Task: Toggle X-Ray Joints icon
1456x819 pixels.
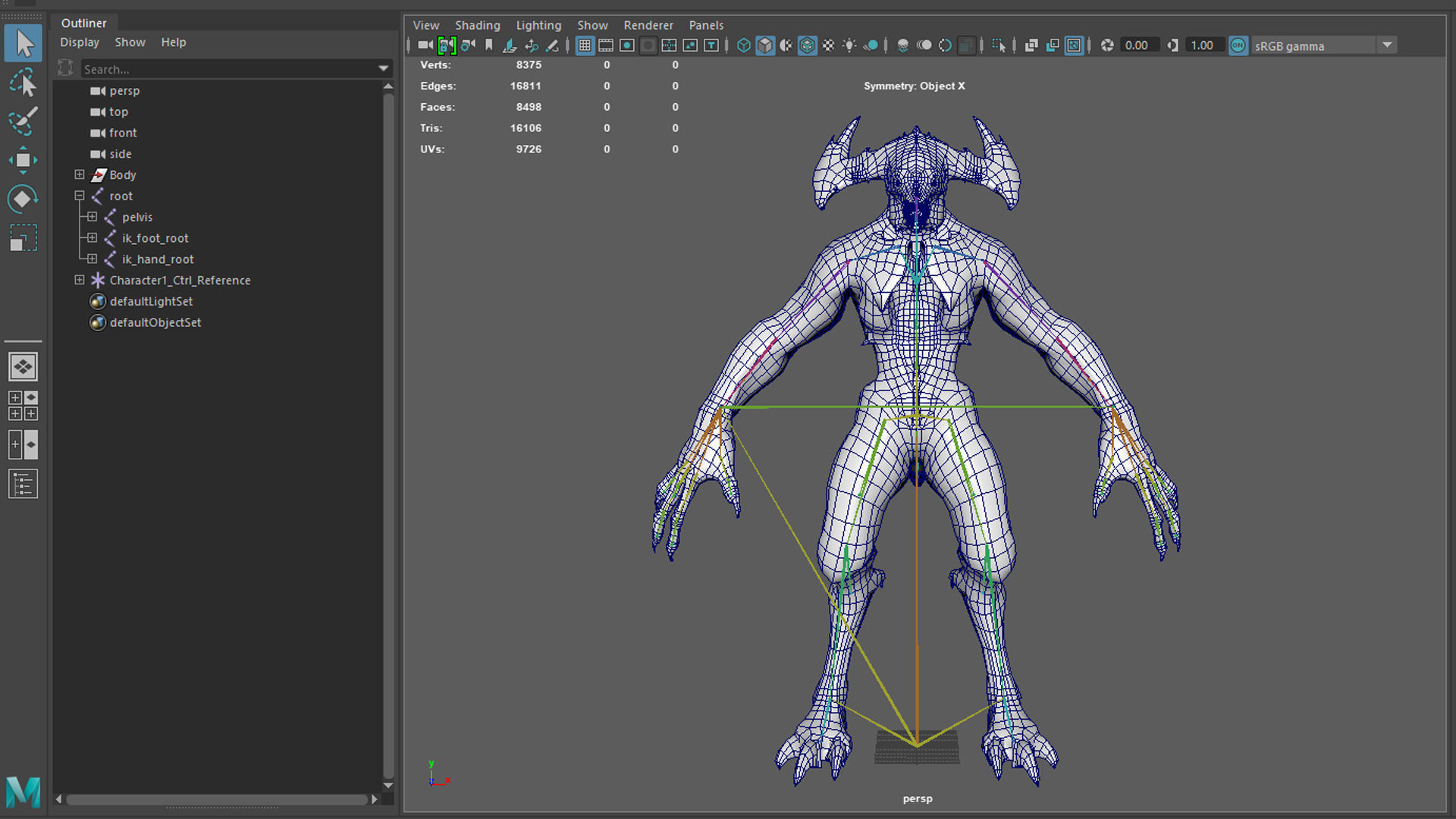Action: [x=1074, y=45]
